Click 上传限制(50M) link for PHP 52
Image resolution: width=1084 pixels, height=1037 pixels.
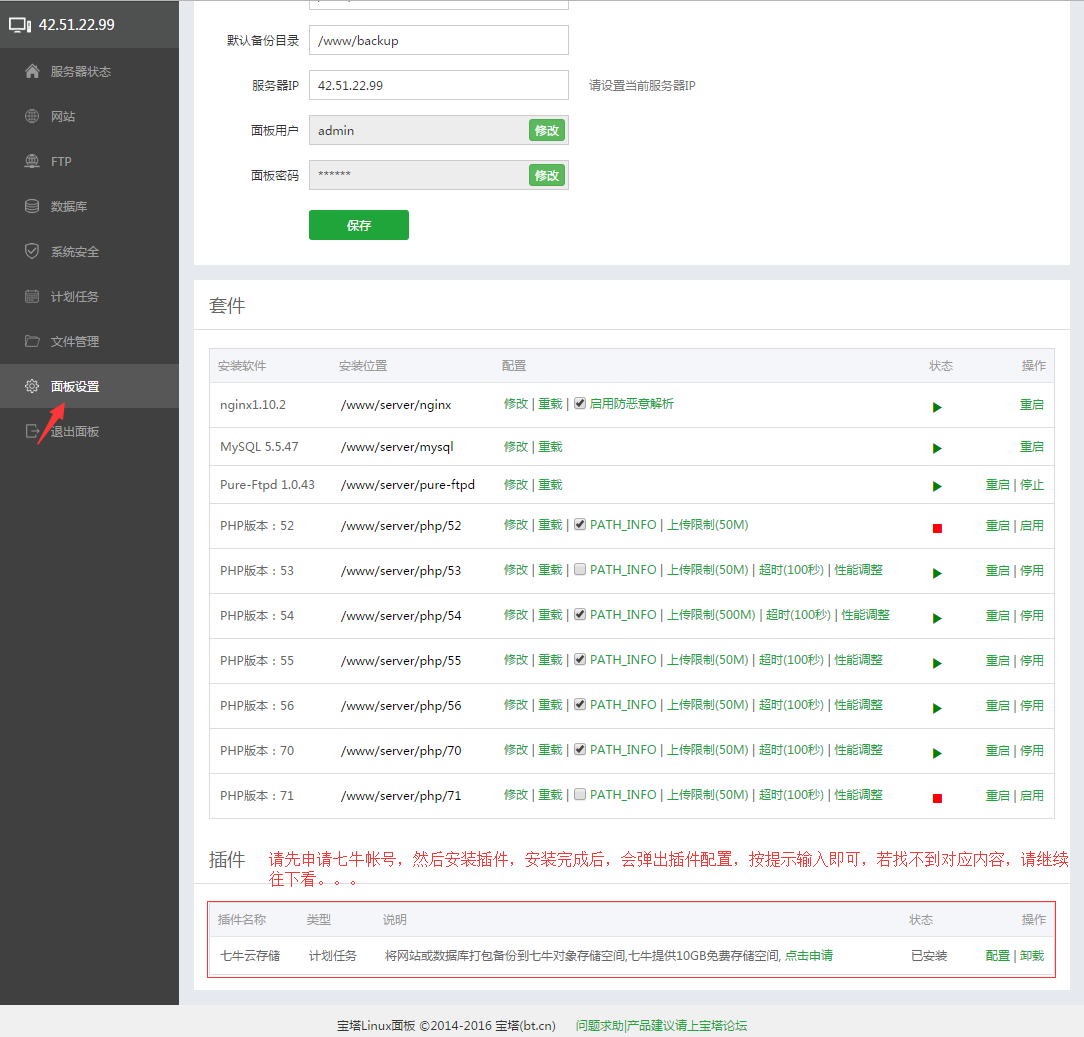tap(707, 525)
